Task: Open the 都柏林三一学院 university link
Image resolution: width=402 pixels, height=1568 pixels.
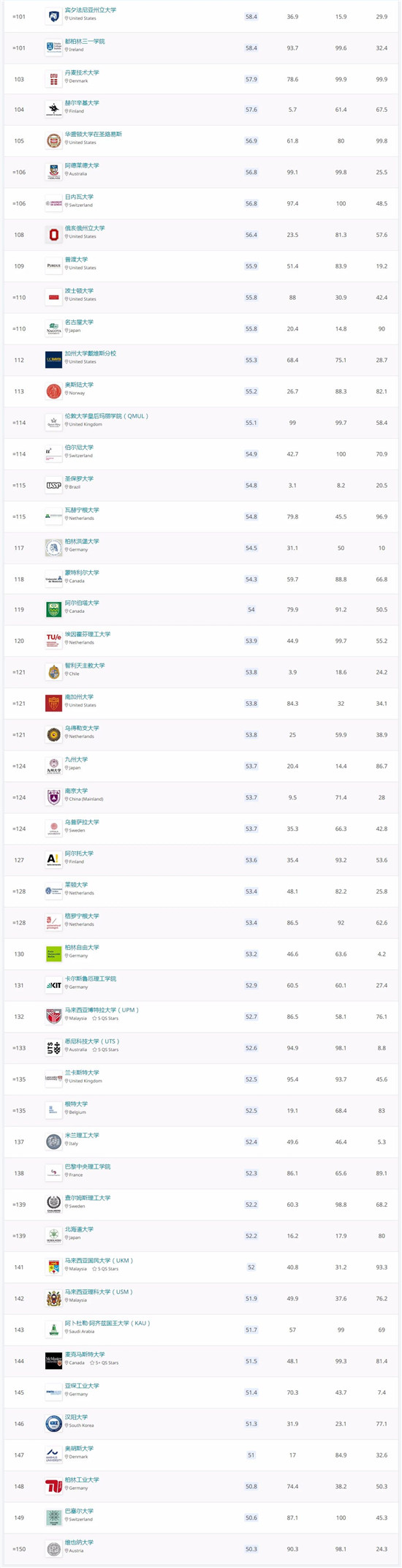Action: pyautogui.click(x=85, y=42)
